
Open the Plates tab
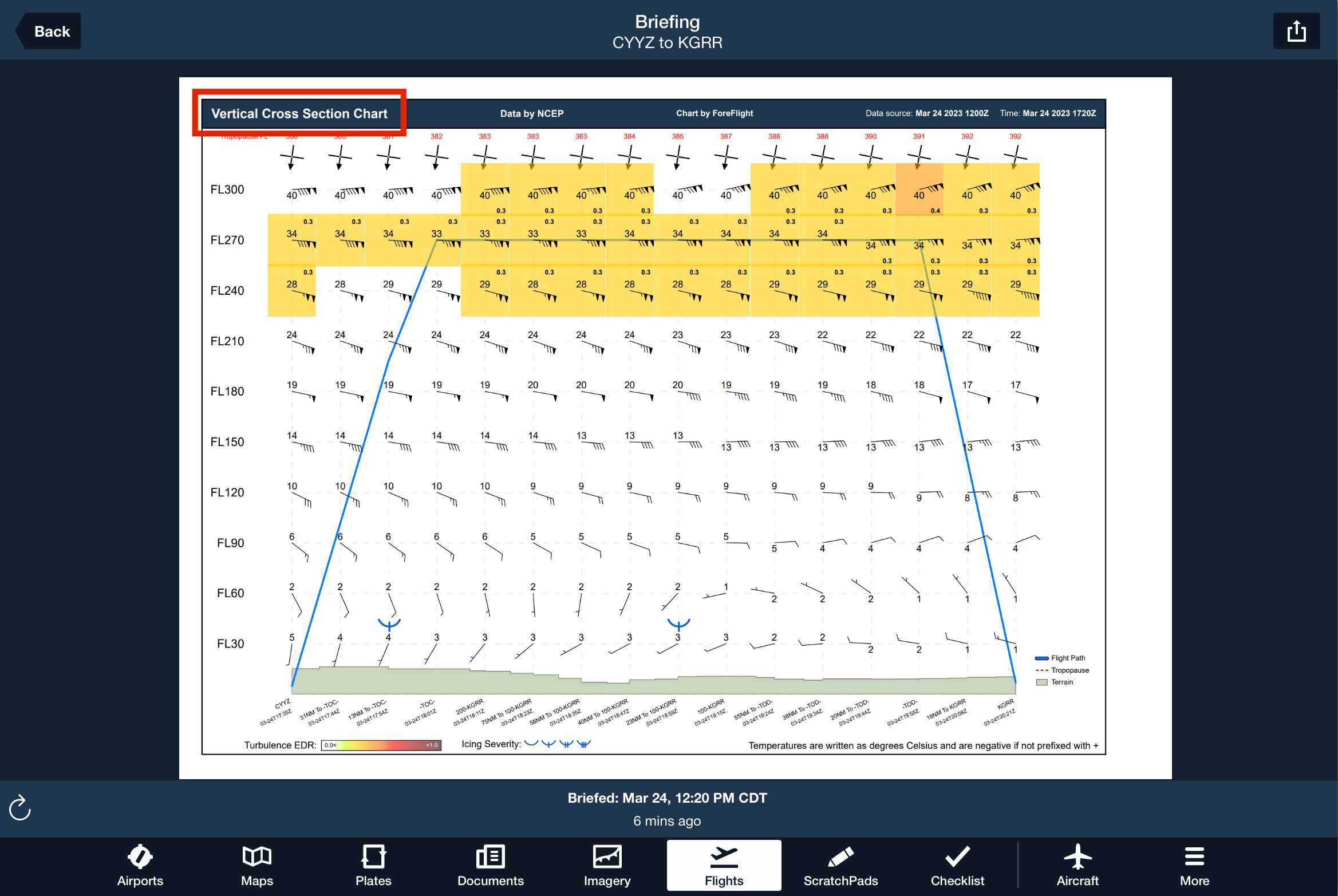[373, 866]
